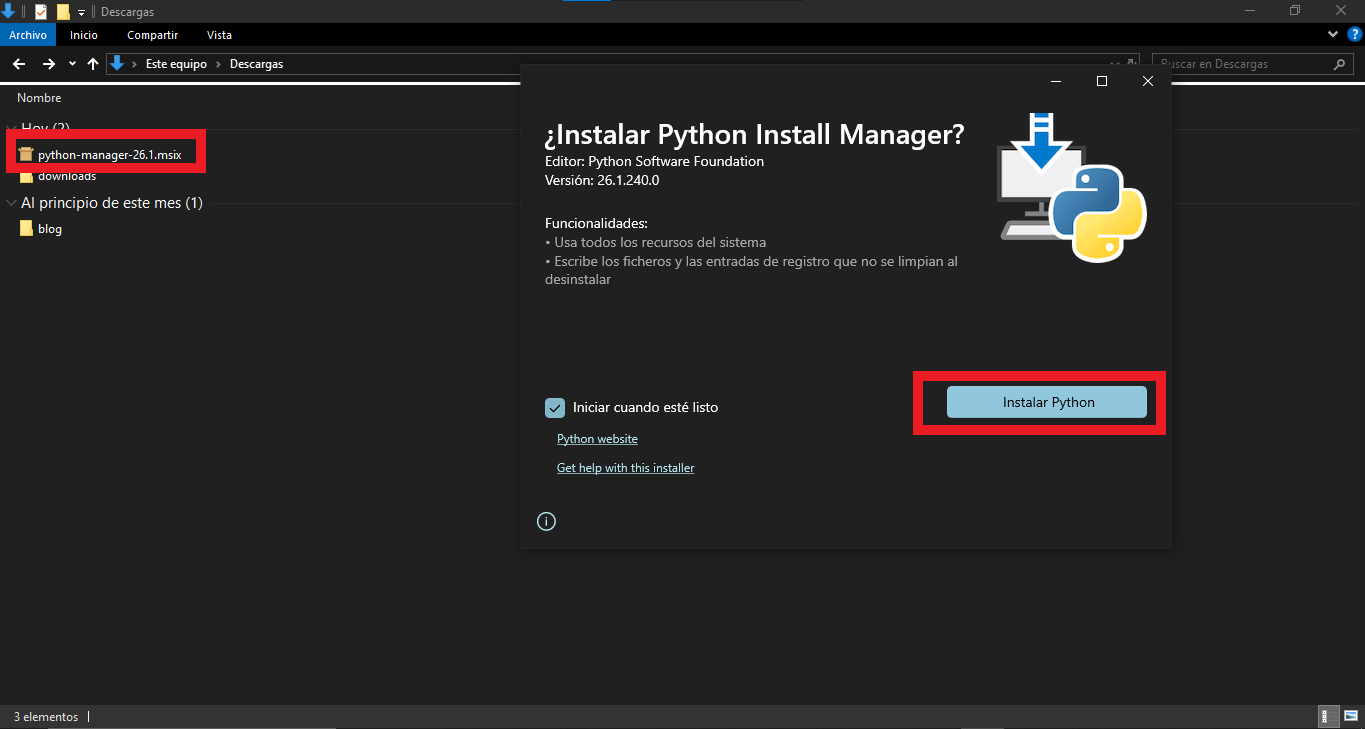Image resolution: width=1365 pixels, height=729 pixels.
Task: Click the Downloads arrow icon in Explorer title bar
Action: (9, 11)
